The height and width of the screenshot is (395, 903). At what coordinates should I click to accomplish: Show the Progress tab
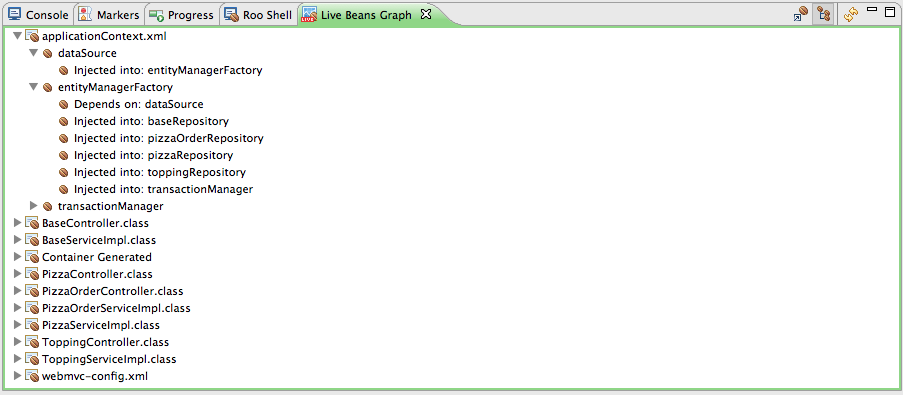pyautogui.click(x=181, y=15)
